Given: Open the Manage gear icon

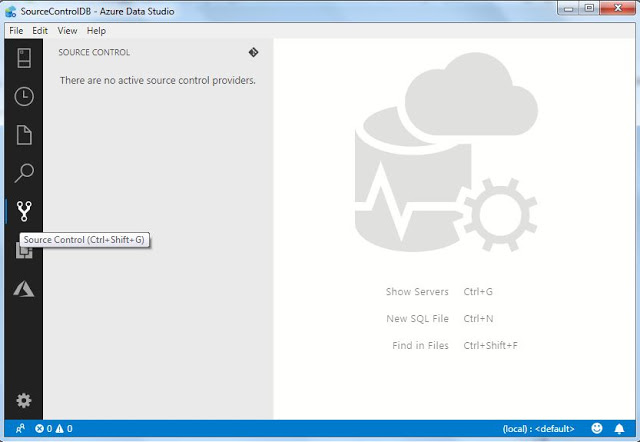Looking at the screenshot, I should (x=24, y=400).
